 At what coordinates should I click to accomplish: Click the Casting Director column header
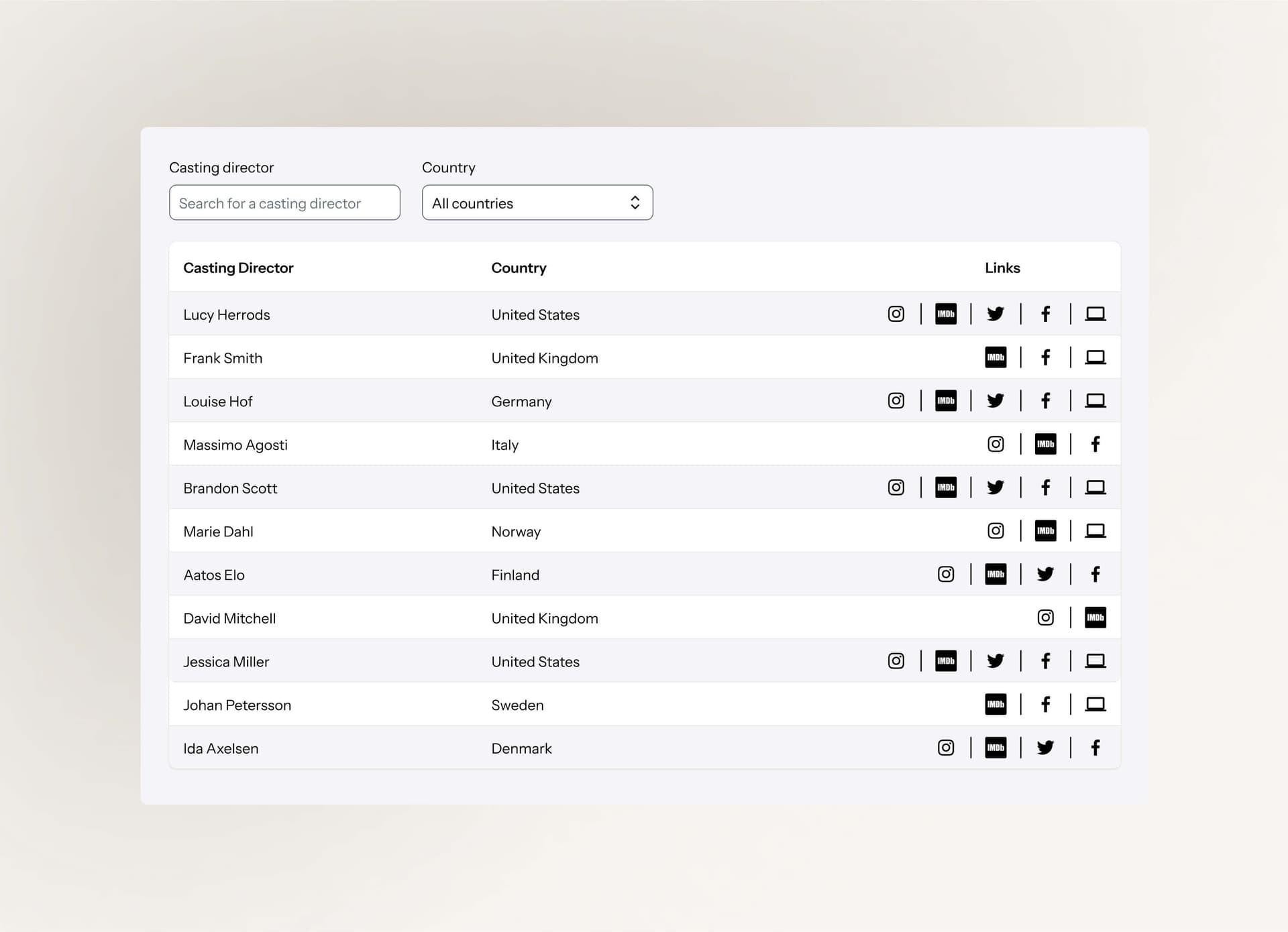point(238,268)
